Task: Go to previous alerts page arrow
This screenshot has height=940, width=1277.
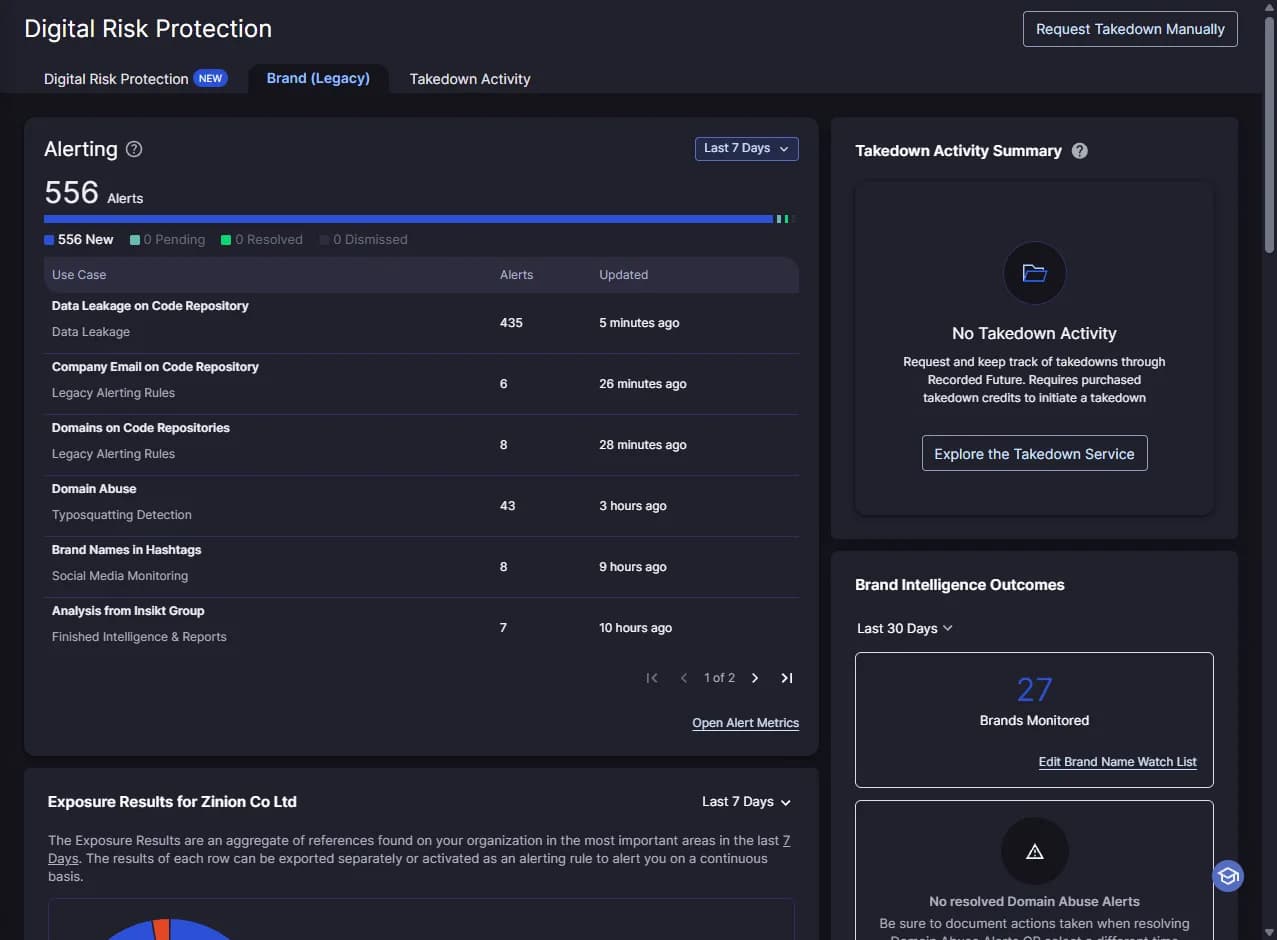Action: click(684, 678)
